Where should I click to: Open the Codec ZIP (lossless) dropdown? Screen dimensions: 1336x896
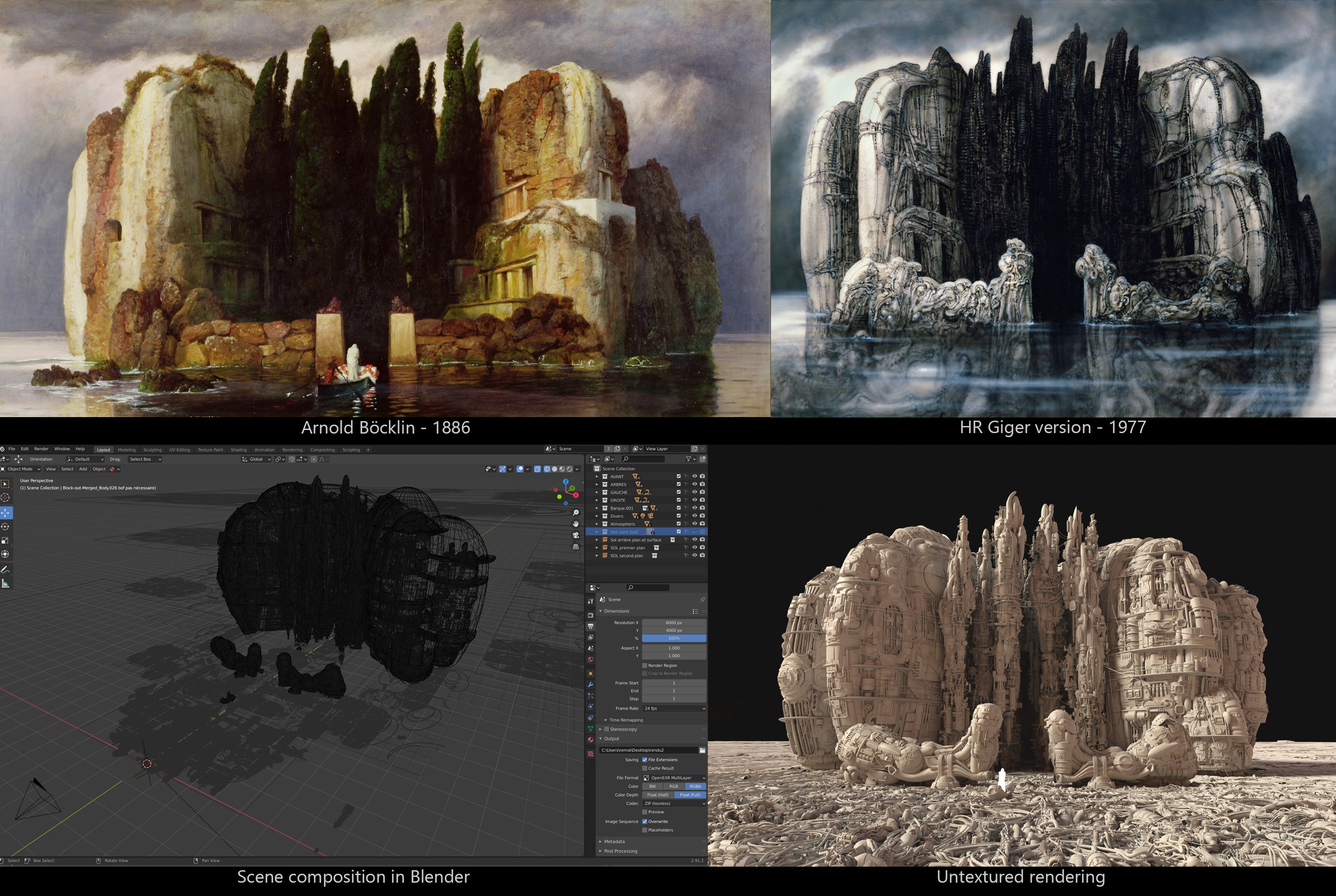(x=674, y=804)
